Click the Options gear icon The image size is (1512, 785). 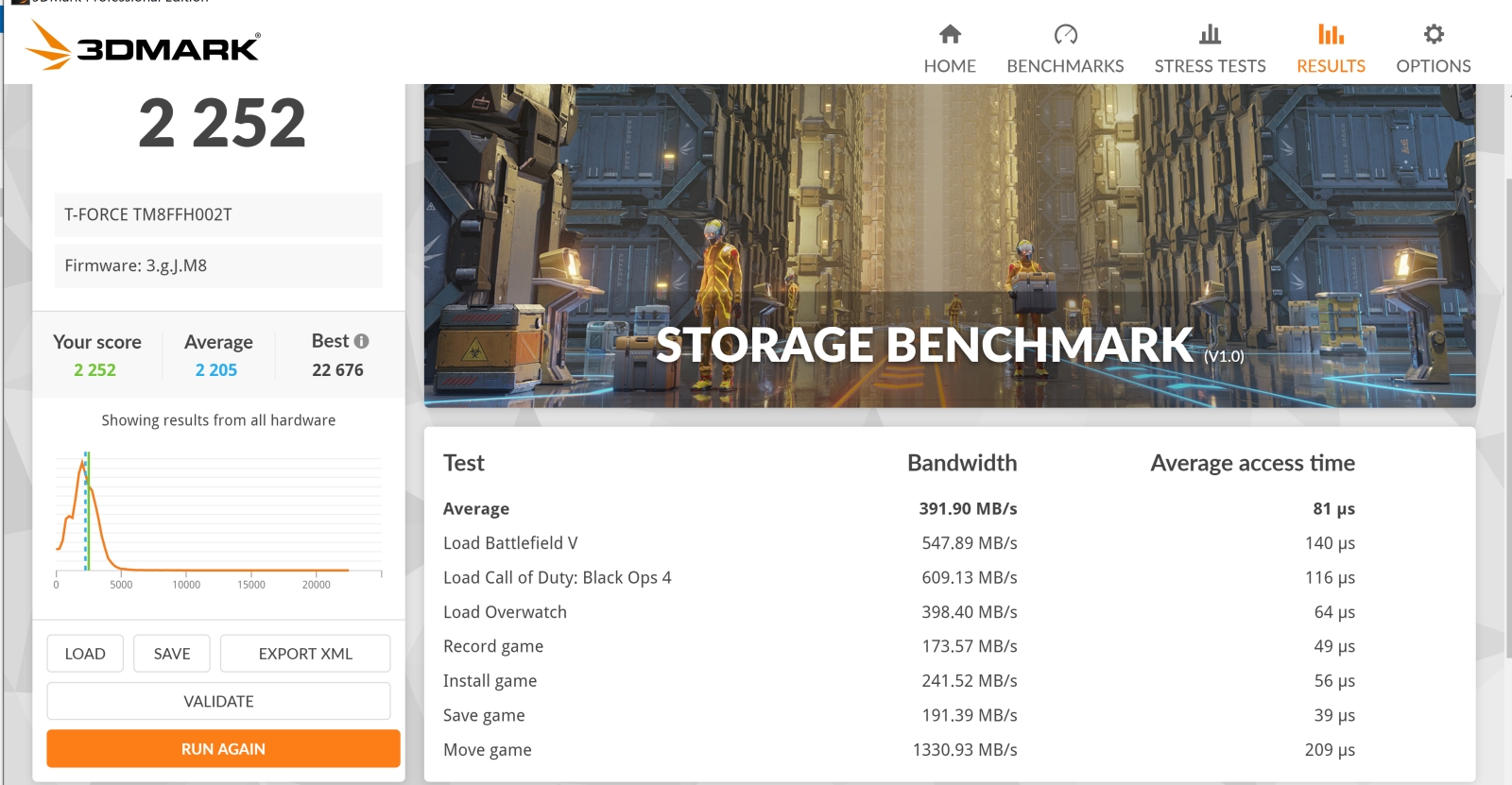1434,35
